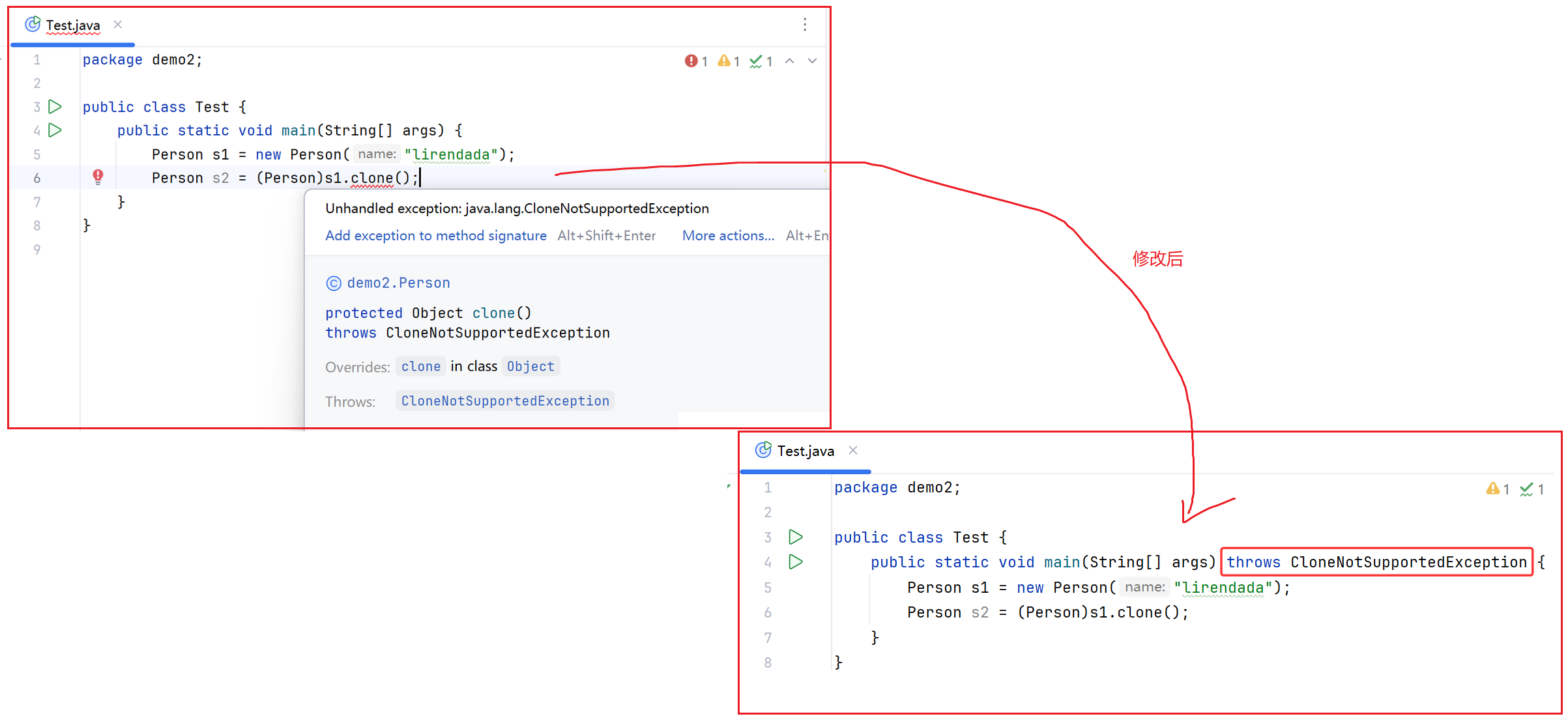Click Add exception to method signature
Image resolution: width=1568 pixels, height=725 pixels.
click(x=435, y=236)
